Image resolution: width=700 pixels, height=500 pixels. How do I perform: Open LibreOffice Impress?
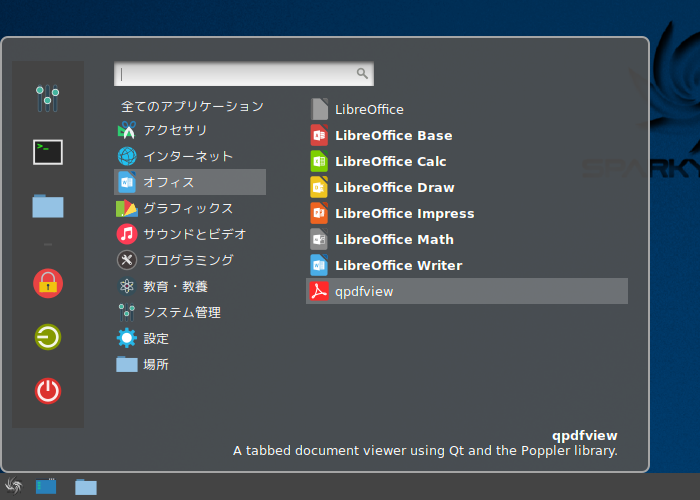click(x=467, y=213)
